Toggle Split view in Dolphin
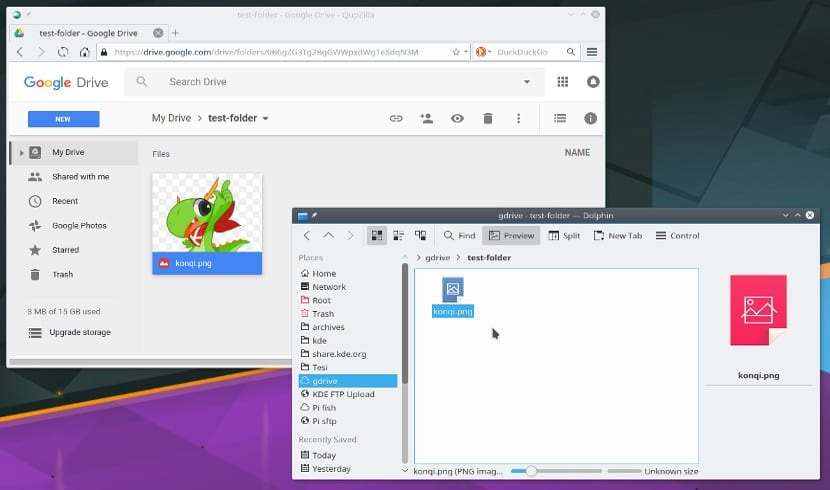 pos(564,235)
